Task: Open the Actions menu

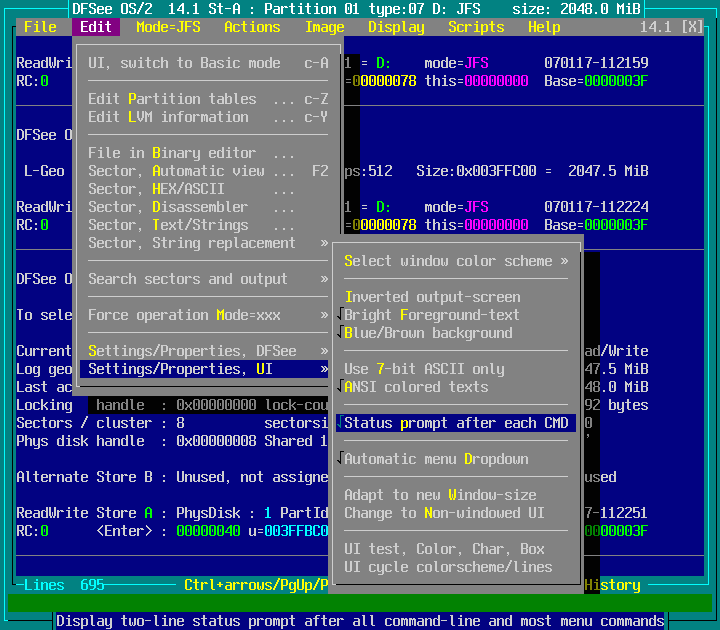Action: tap(252, 27)
